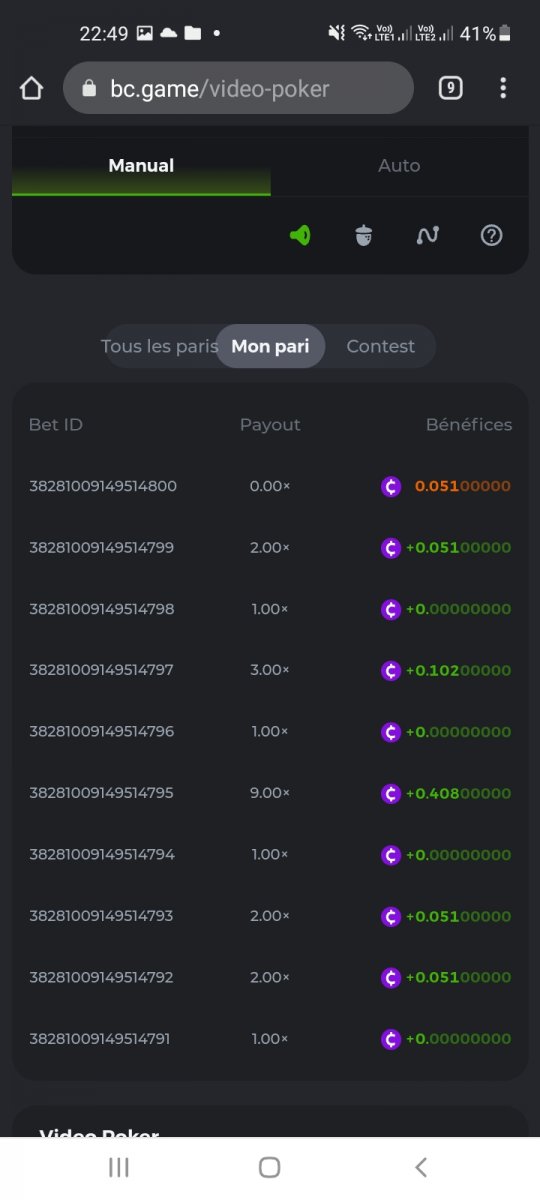Viewport: 540px width, 1200px height.
Task: Open bet ID ending in 514795
Action: pyautogui.click(x=101, y=793)
